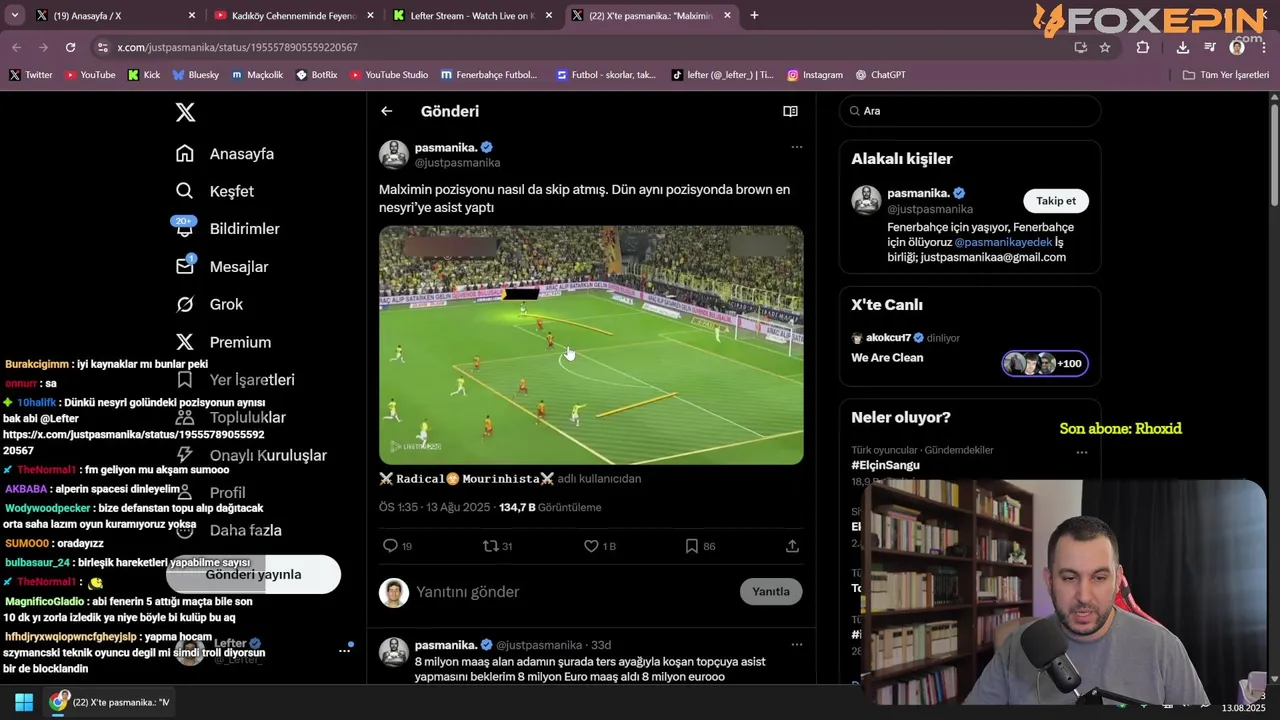Expand the Tüm Yer İşaretleri folder
This screenshot has width=1280, height=720.
1225,75
